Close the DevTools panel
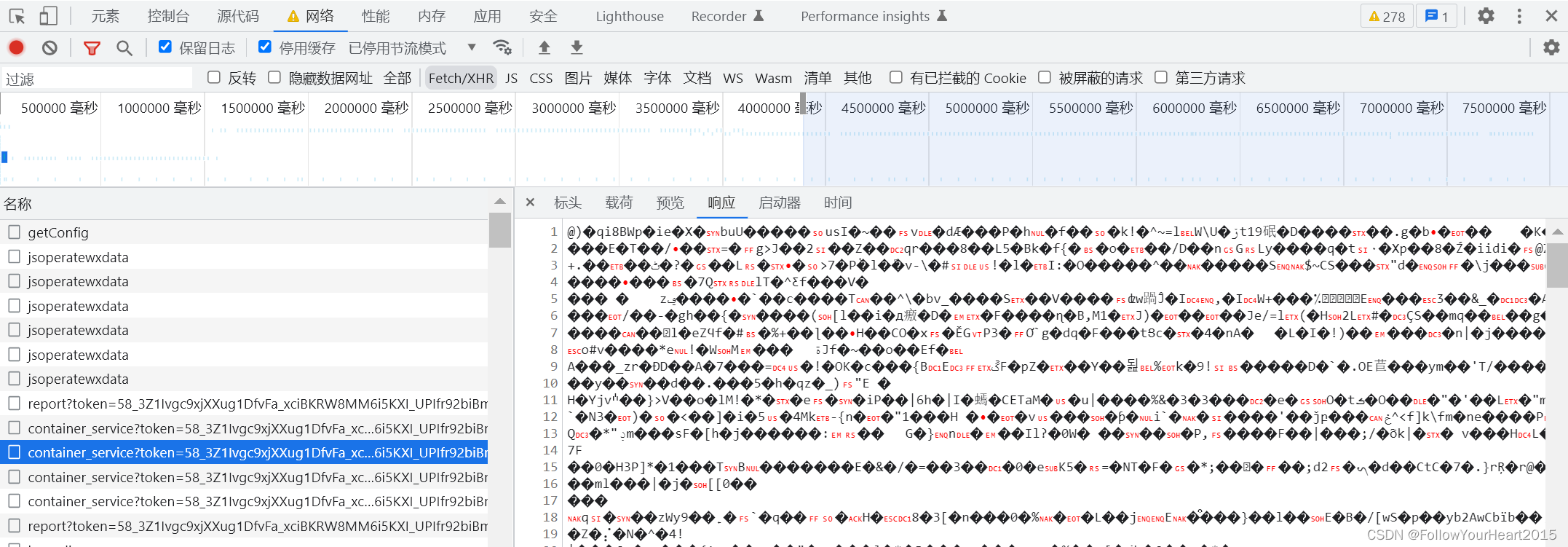Viewport: 1568px width, 547px height. [x=1551, y=16]
